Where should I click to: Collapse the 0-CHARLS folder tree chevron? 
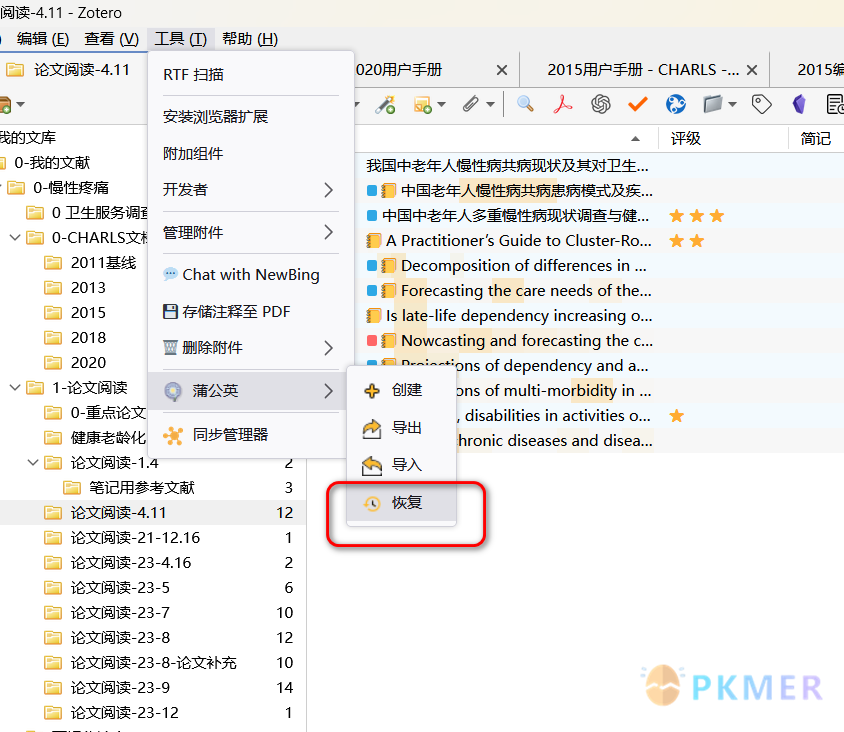click(x=15, y=237)
